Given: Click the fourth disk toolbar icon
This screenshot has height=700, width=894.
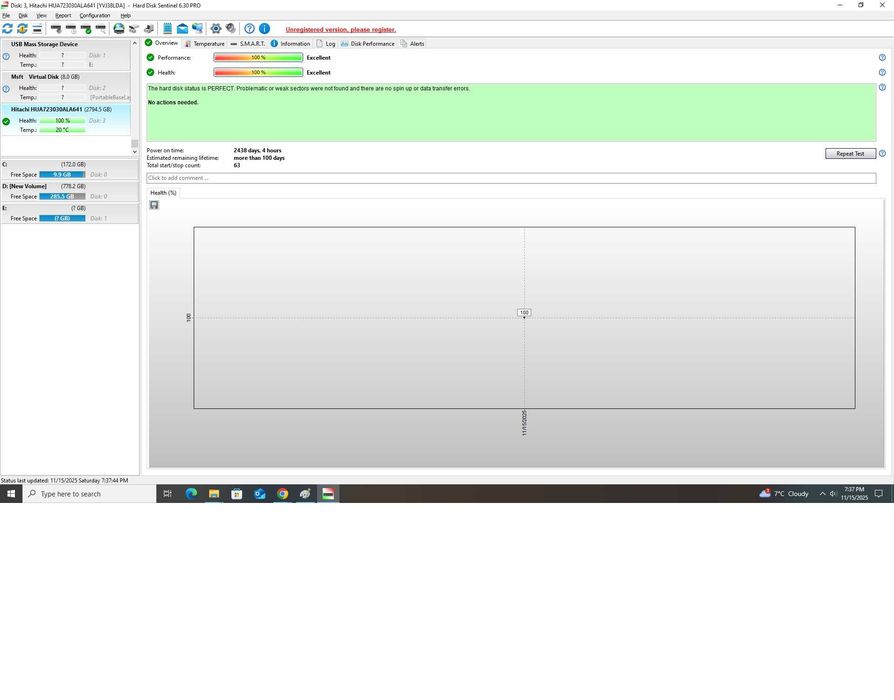Looking at the screenshot, I should (100, 29).
